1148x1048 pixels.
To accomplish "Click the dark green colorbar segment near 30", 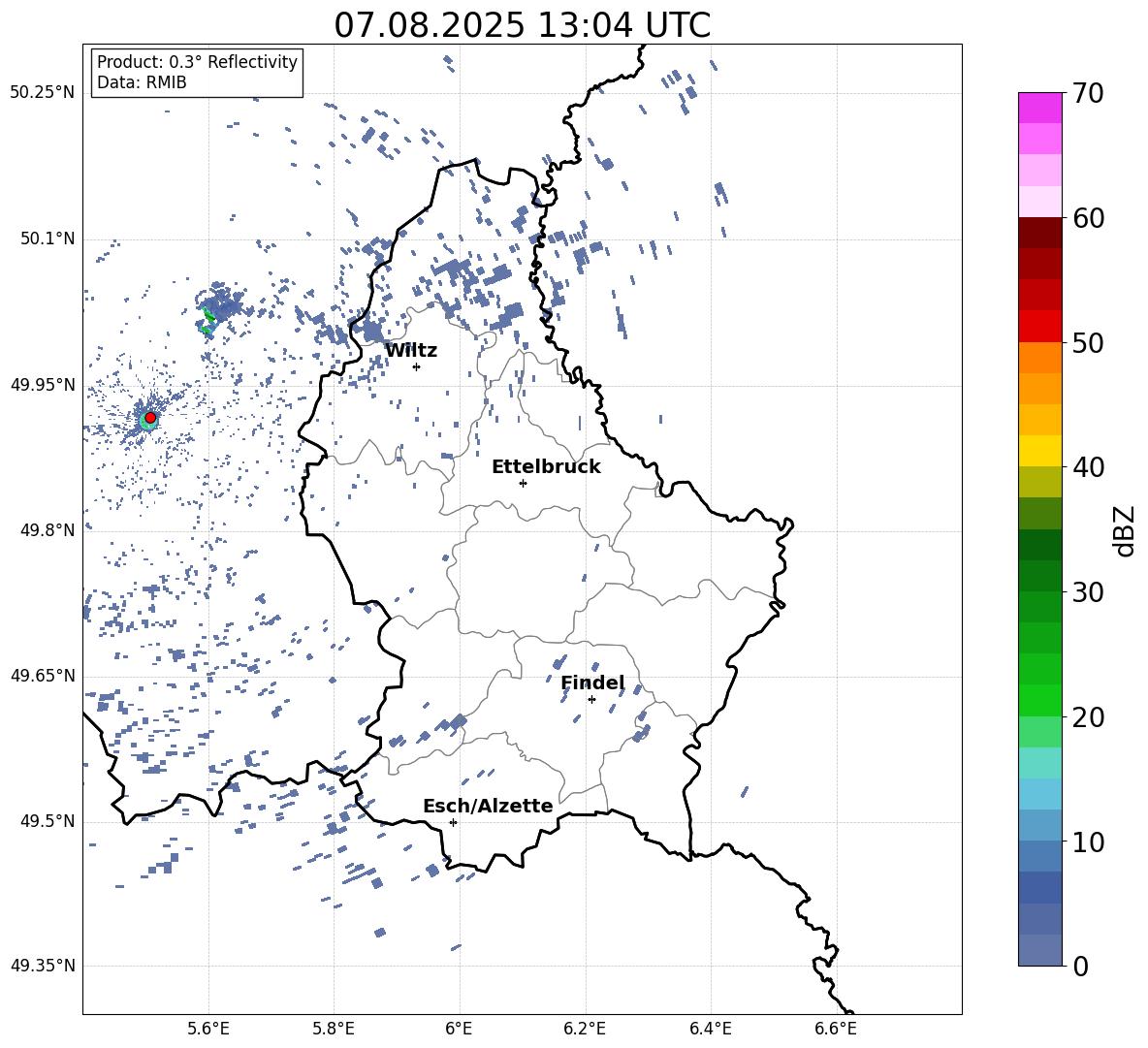I will click(x=1040, y=576).
